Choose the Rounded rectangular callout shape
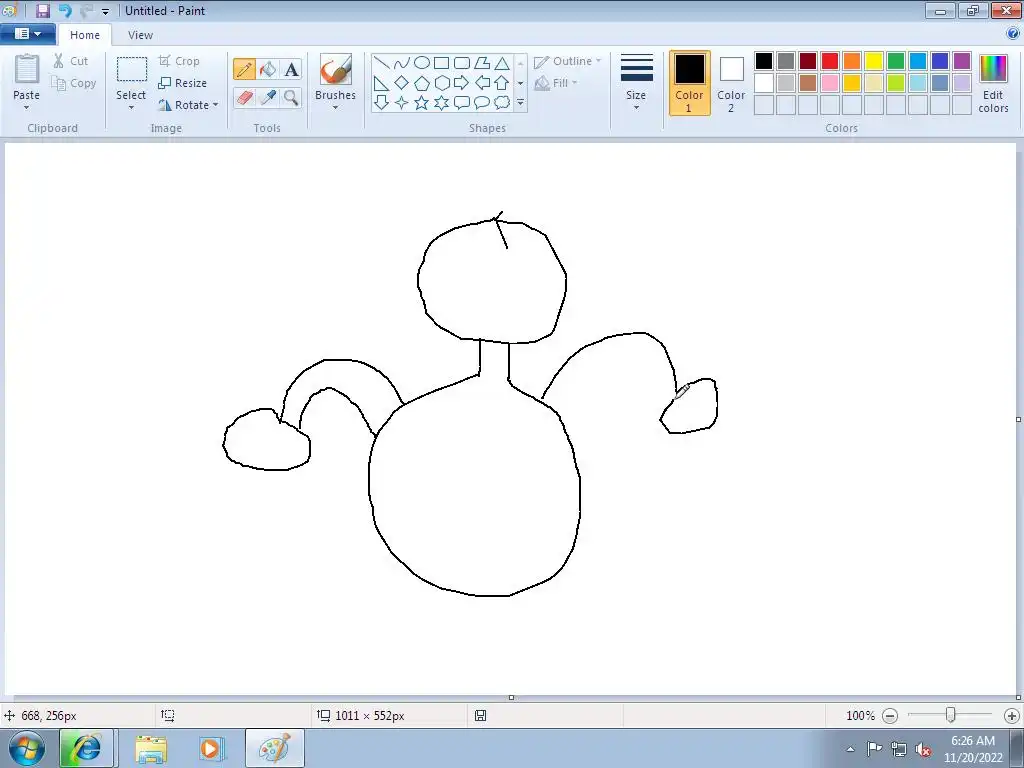This screenshot has height=768, width=1024. pyautogui.click(x=462, y=103)
